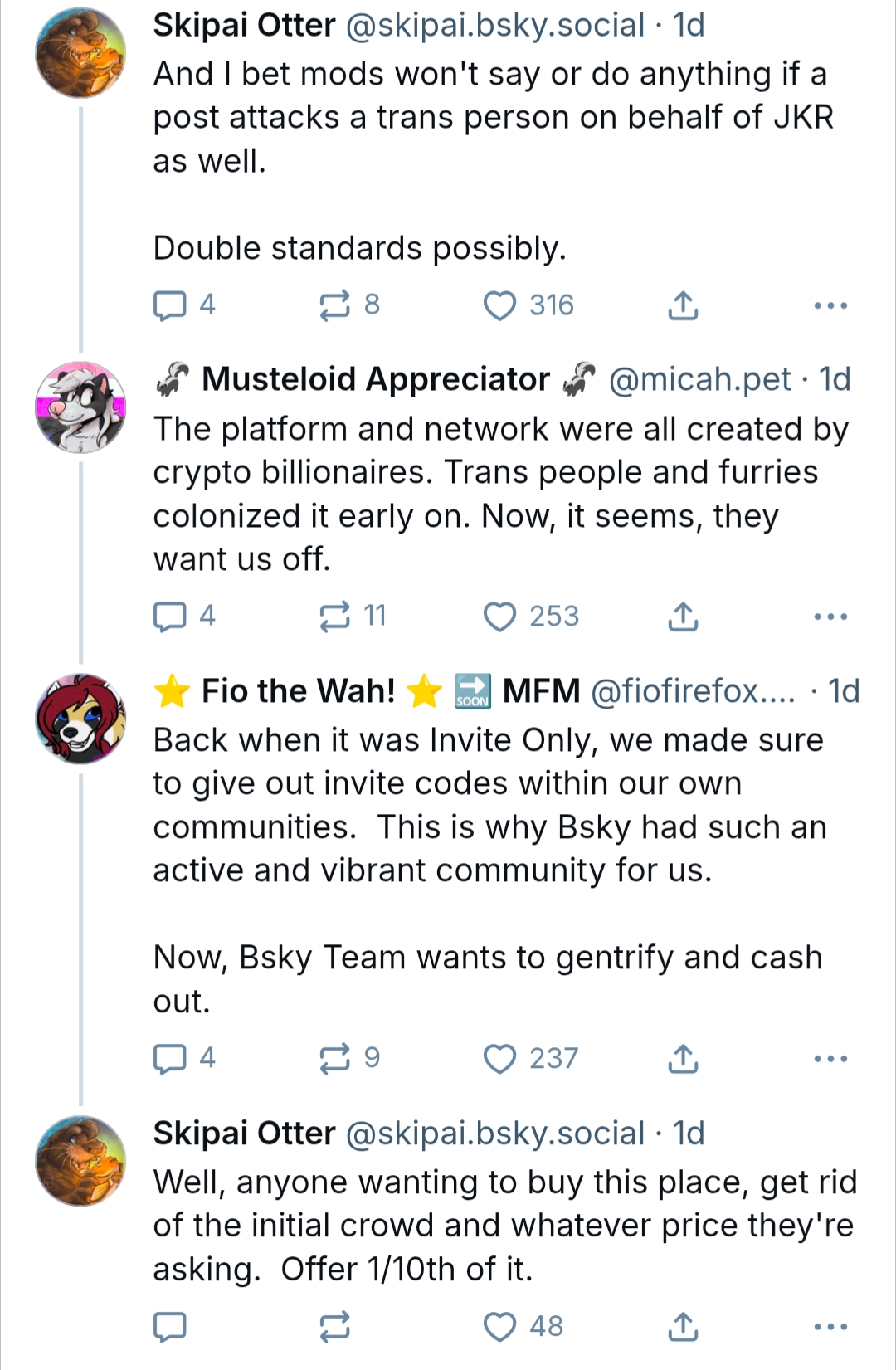View Musteloid Appreciator's skunk avatar
The image size is (896, 1370).
click(80, 407)
